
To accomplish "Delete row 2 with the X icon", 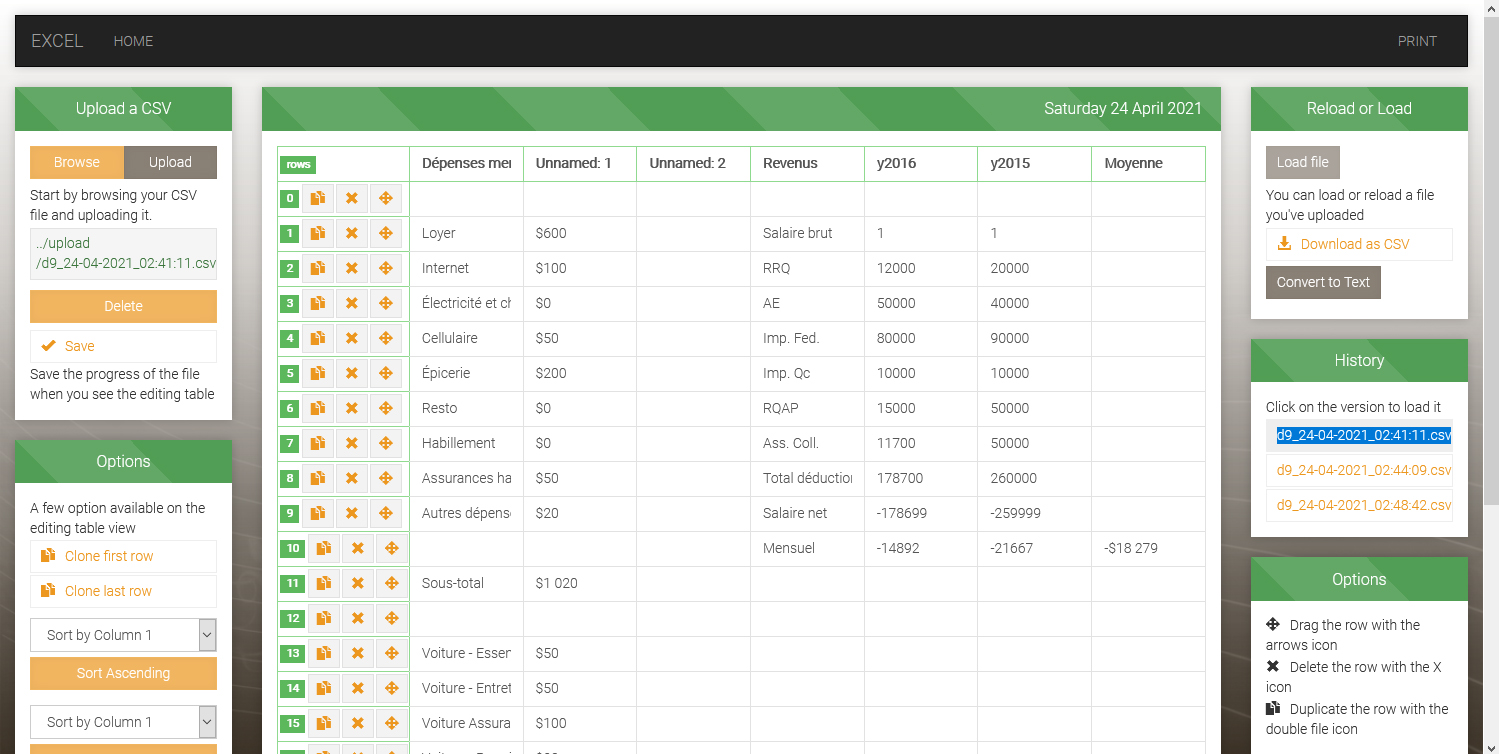I will point(352,269).
